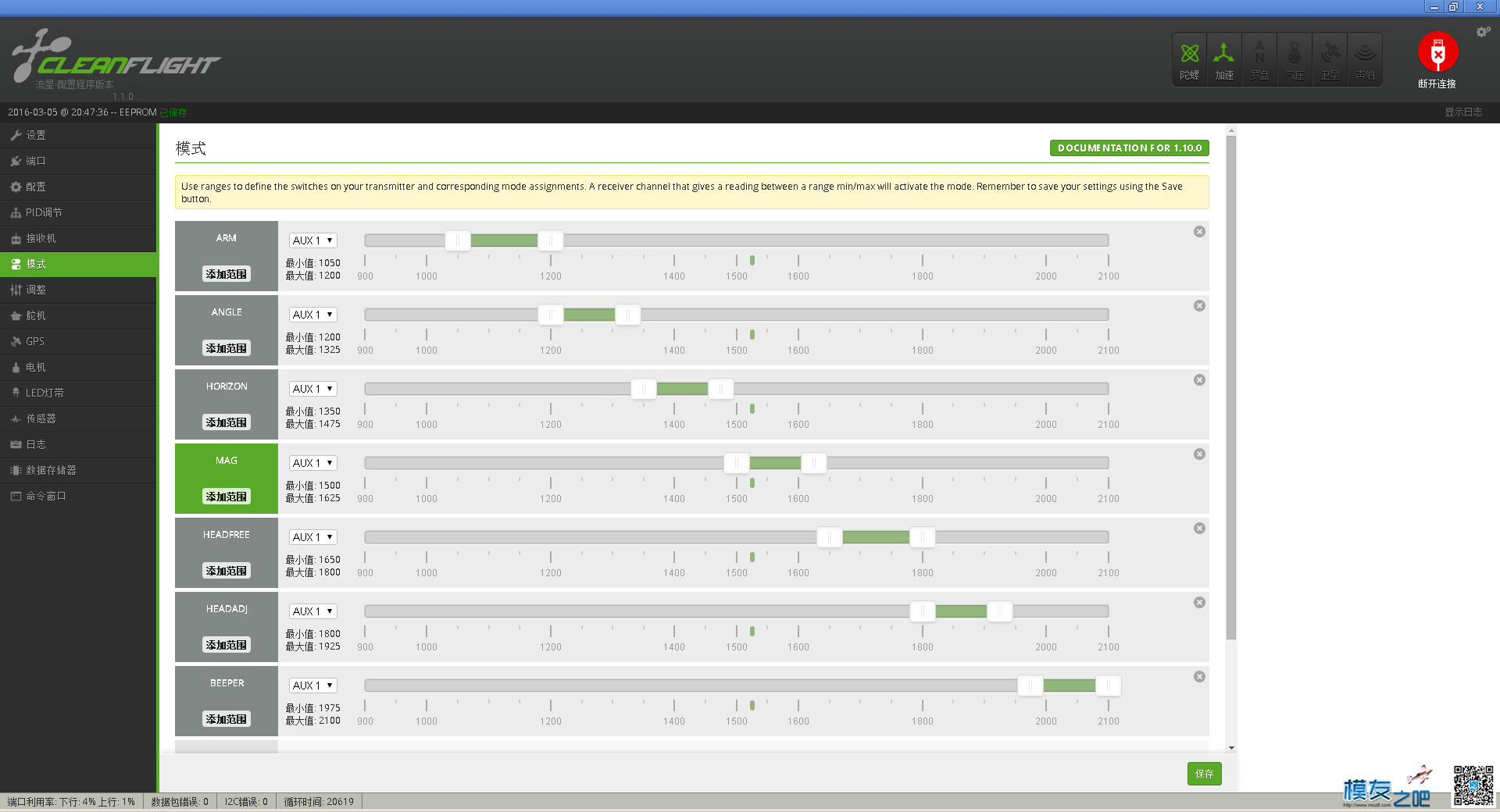Click the 断开连接 disconnect label

[x=1437, y=84]
